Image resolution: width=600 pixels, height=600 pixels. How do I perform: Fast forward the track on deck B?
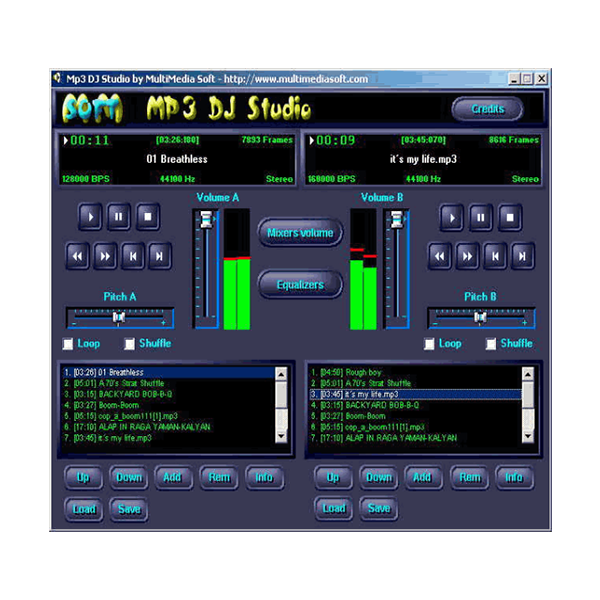coord(467,256)
